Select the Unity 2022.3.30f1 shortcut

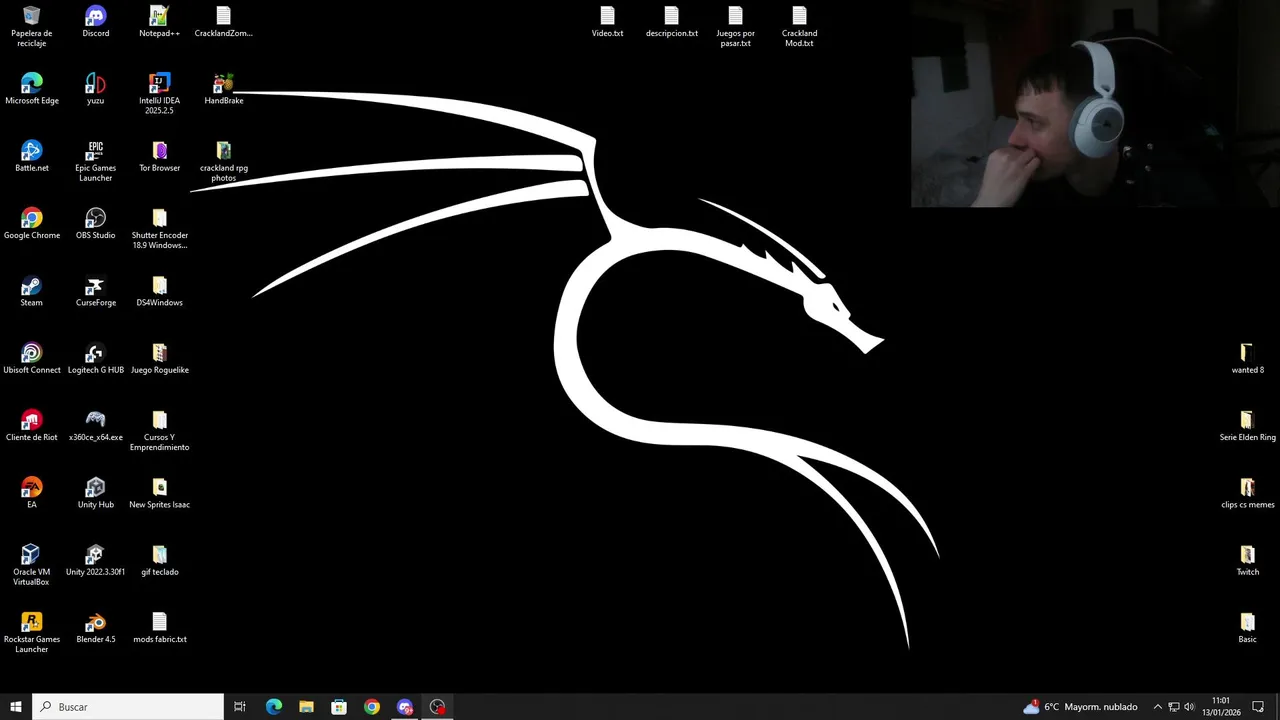point(96,560)
